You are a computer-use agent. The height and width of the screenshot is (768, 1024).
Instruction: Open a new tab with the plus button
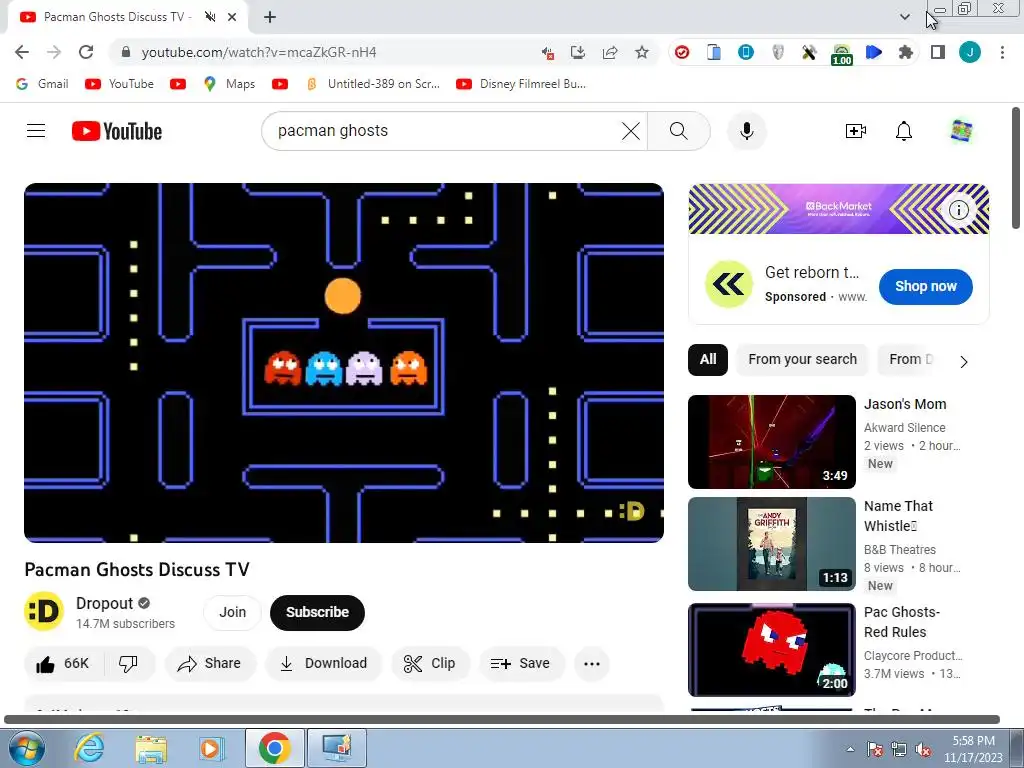270,17
